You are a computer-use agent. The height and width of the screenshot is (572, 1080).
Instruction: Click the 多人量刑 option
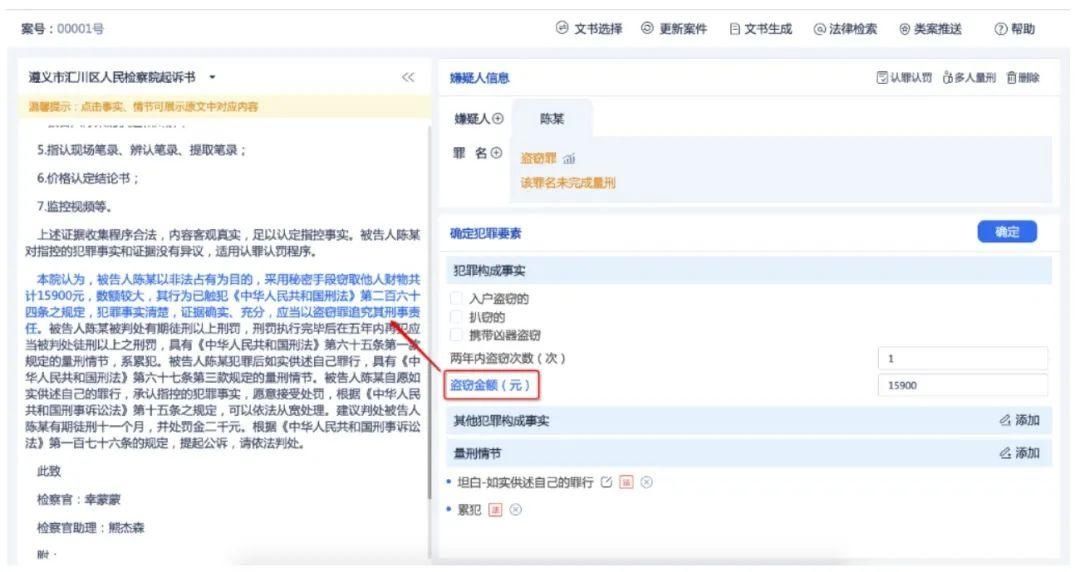click(969, 78)
